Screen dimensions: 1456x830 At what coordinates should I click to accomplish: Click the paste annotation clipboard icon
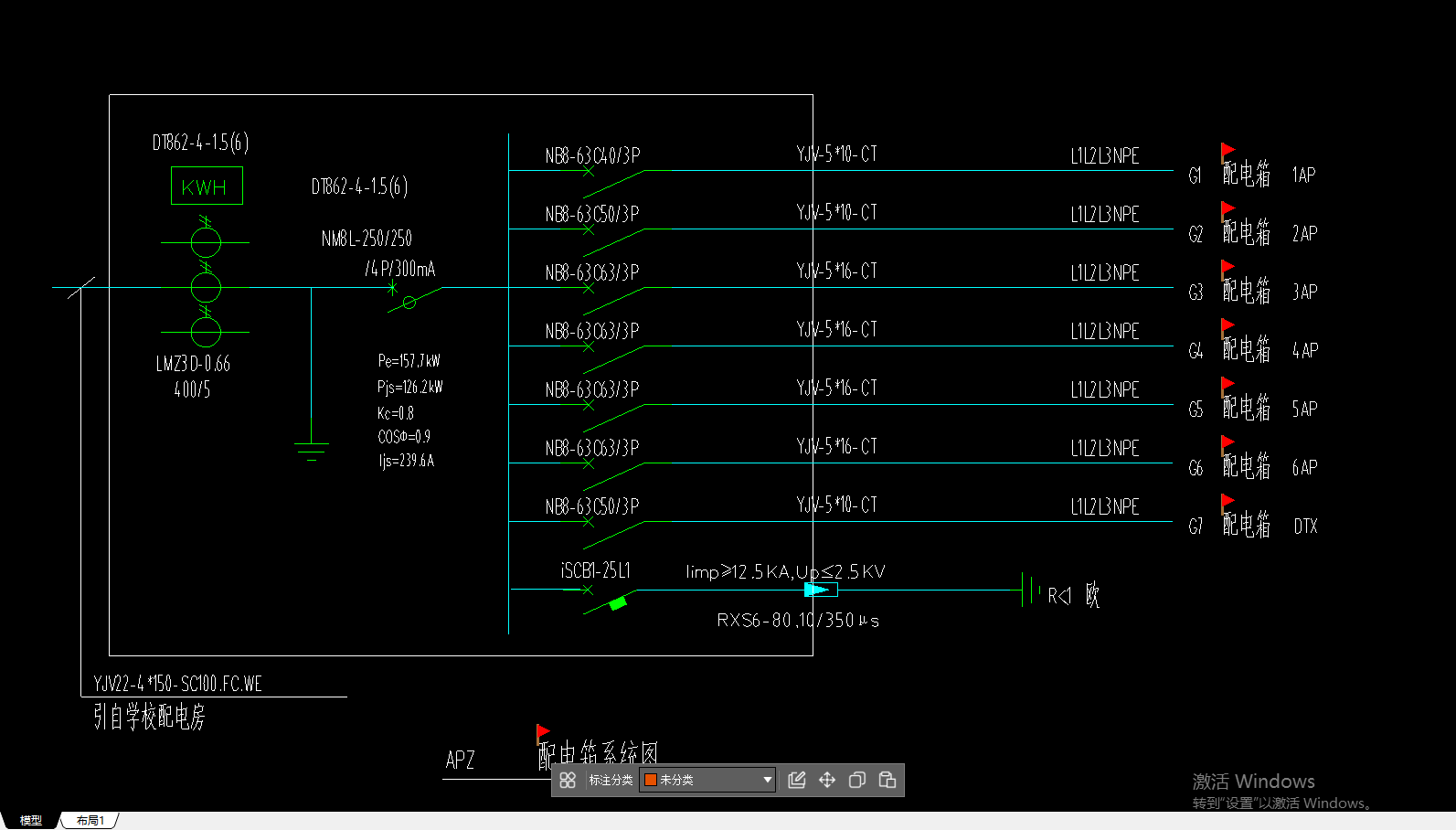tap(887, 780)
